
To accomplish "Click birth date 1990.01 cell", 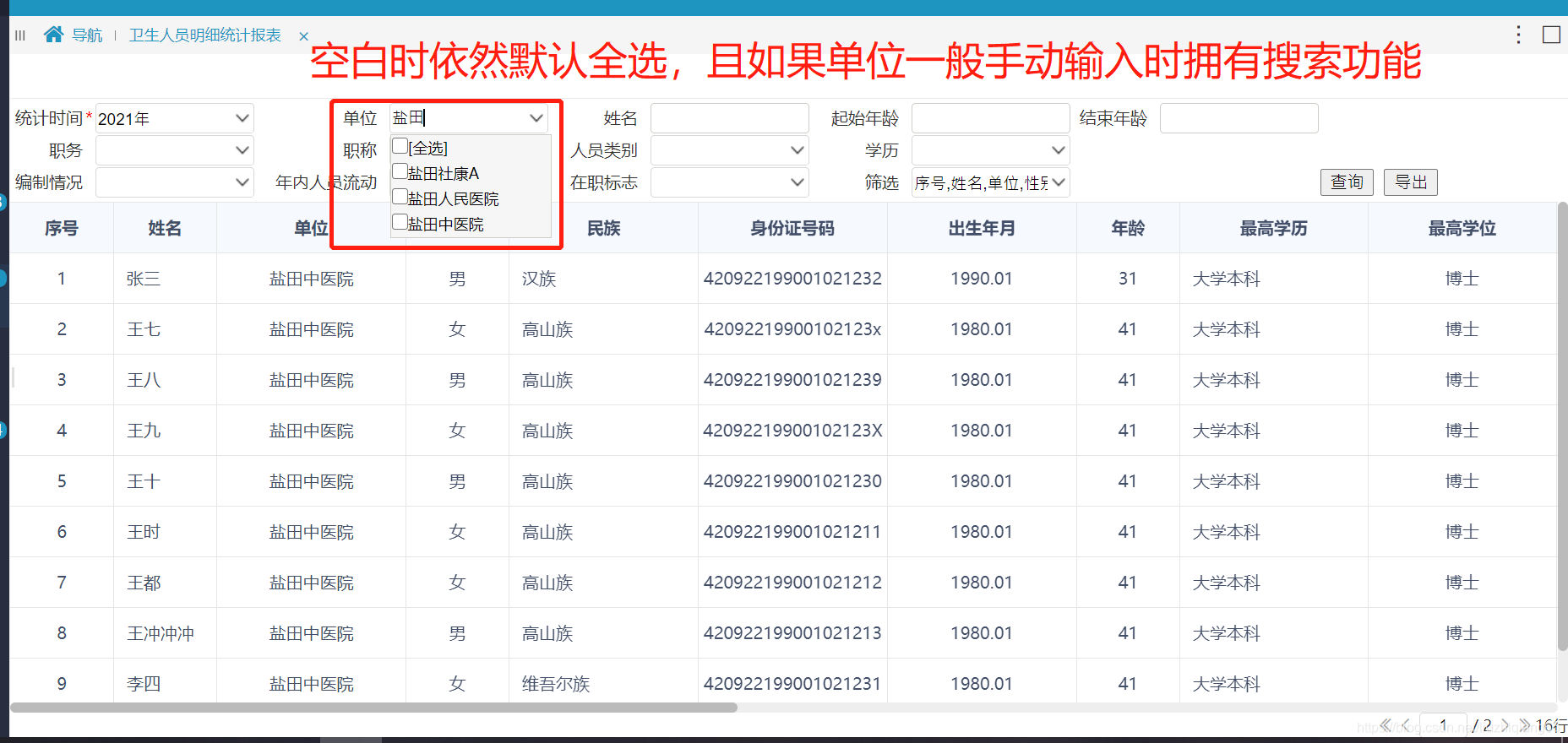I will pos(982,279).
